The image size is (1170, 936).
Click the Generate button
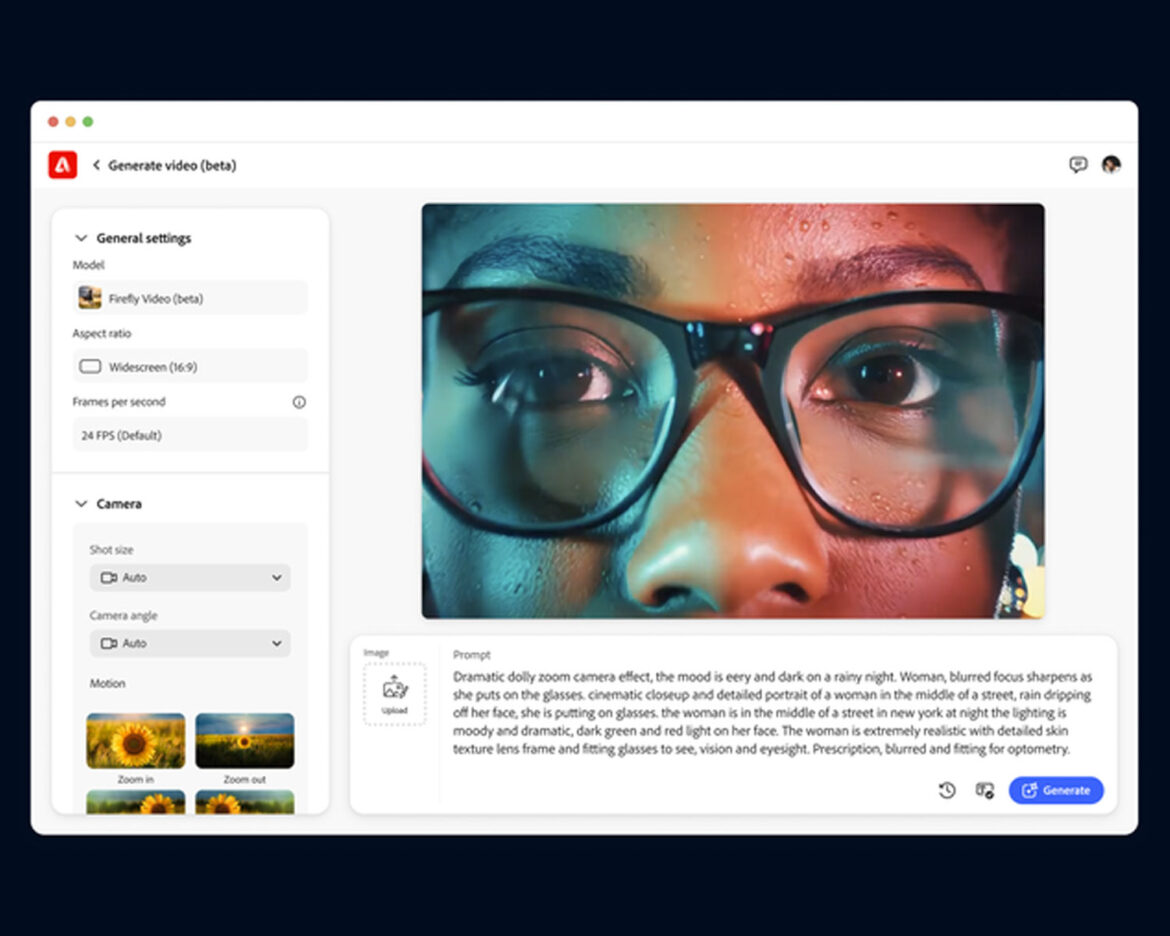(x=1056, y=790)
